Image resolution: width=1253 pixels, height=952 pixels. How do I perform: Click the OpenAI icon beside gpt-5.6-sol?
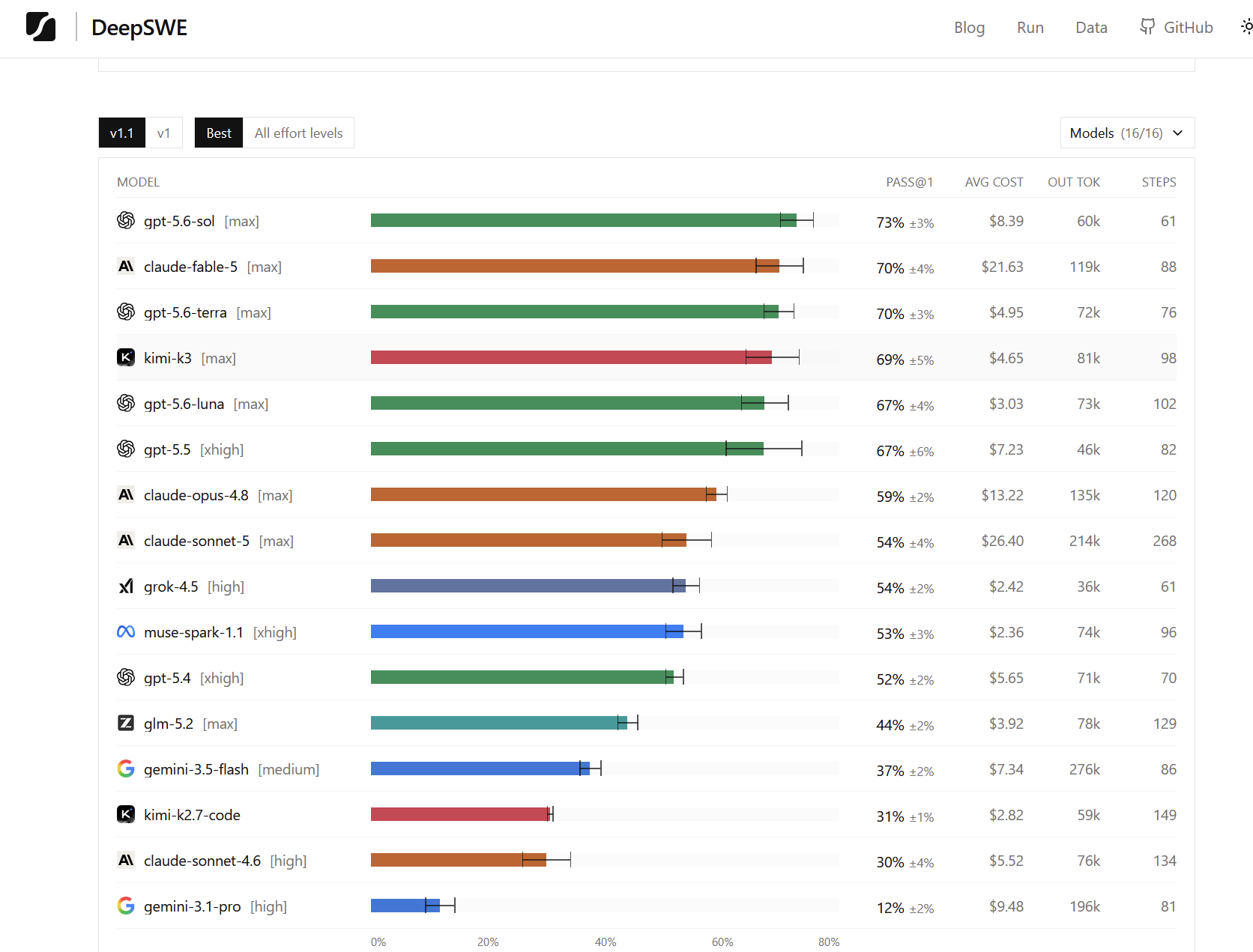pos(126,220)
